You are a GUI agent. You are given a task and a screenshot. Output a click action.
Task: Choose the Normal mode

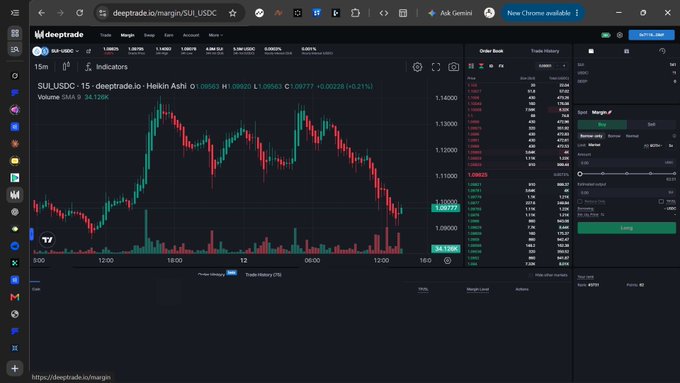point(632,136)
